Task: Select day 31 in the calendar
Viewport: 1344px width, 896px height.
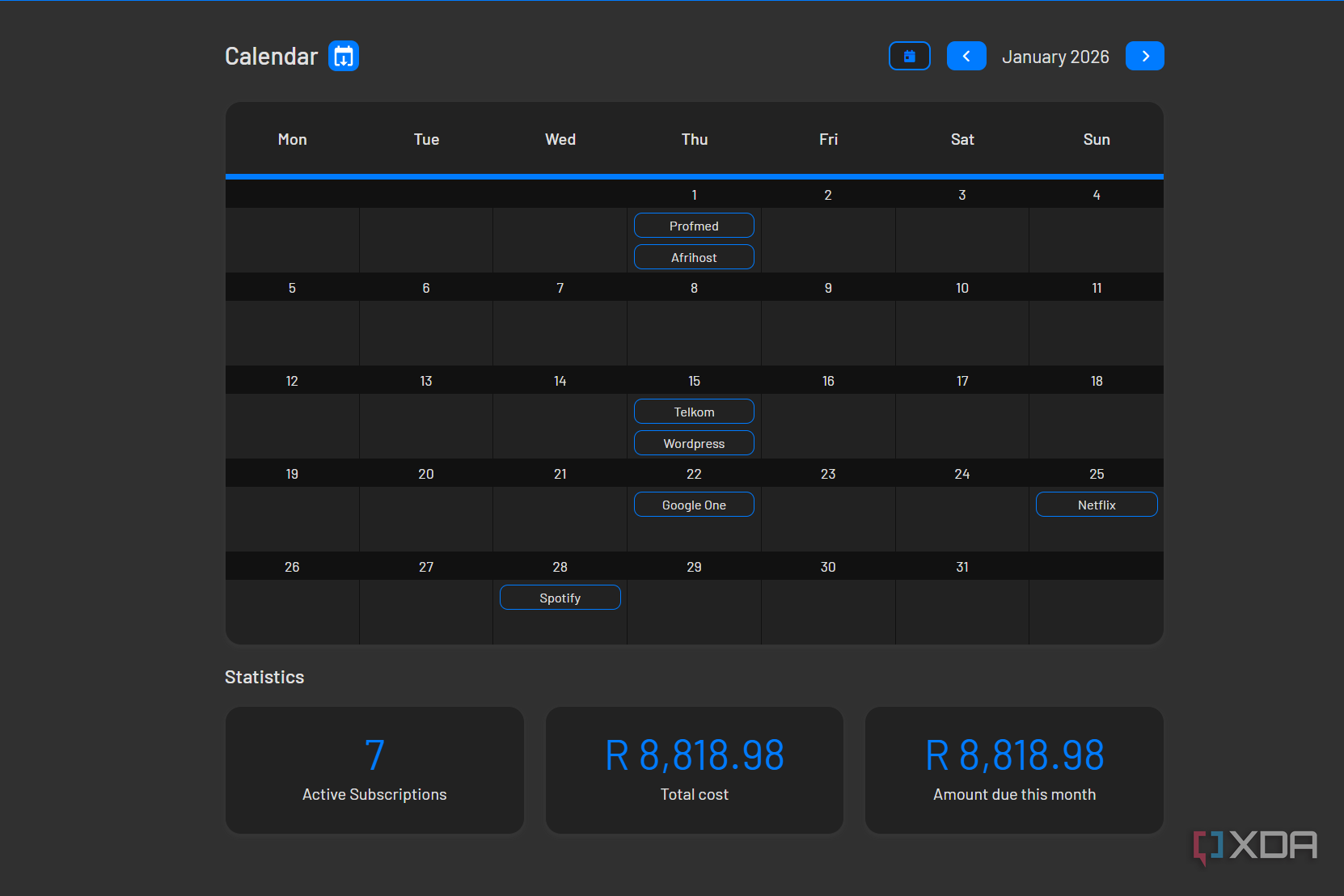Action: point(962,567)
